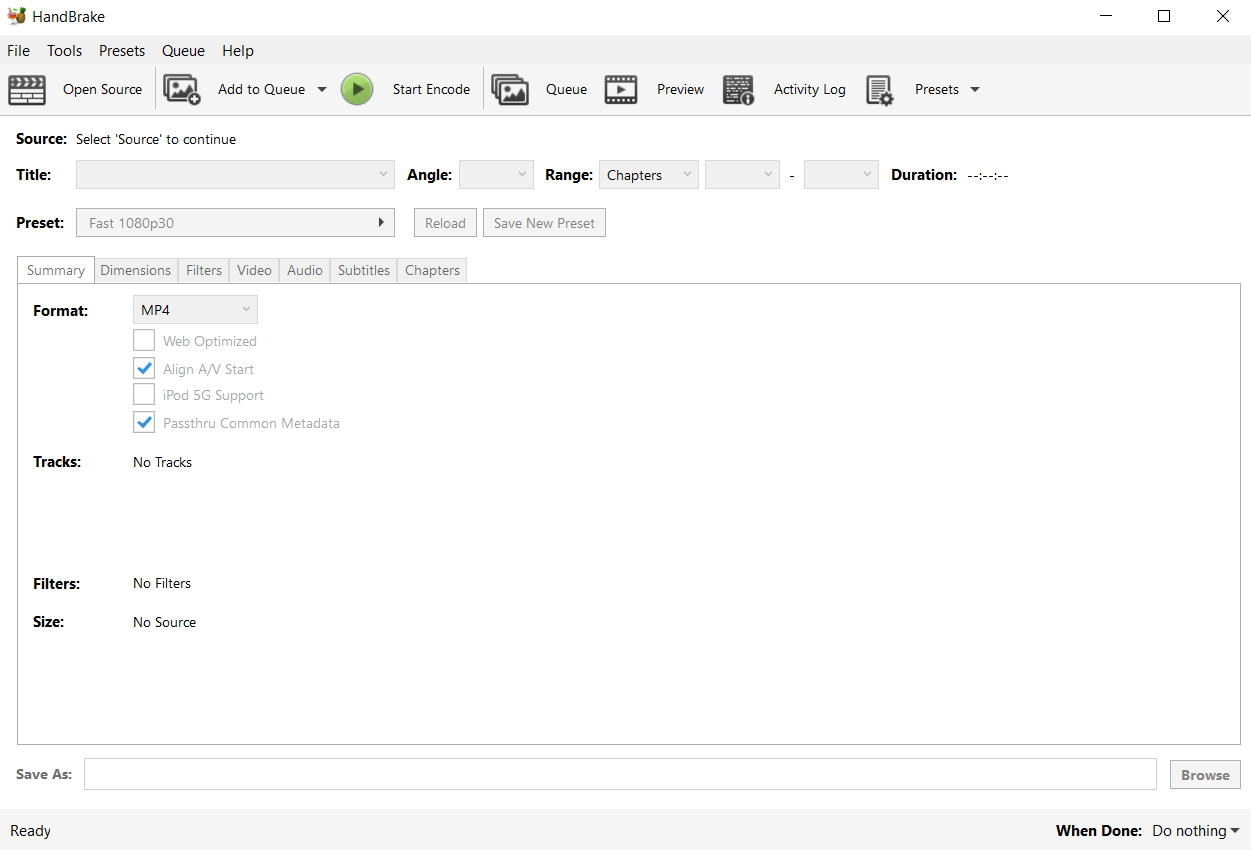Open the Format dropdown showing MP4
Screen dimensions: 1251x850
click(195, 309)
